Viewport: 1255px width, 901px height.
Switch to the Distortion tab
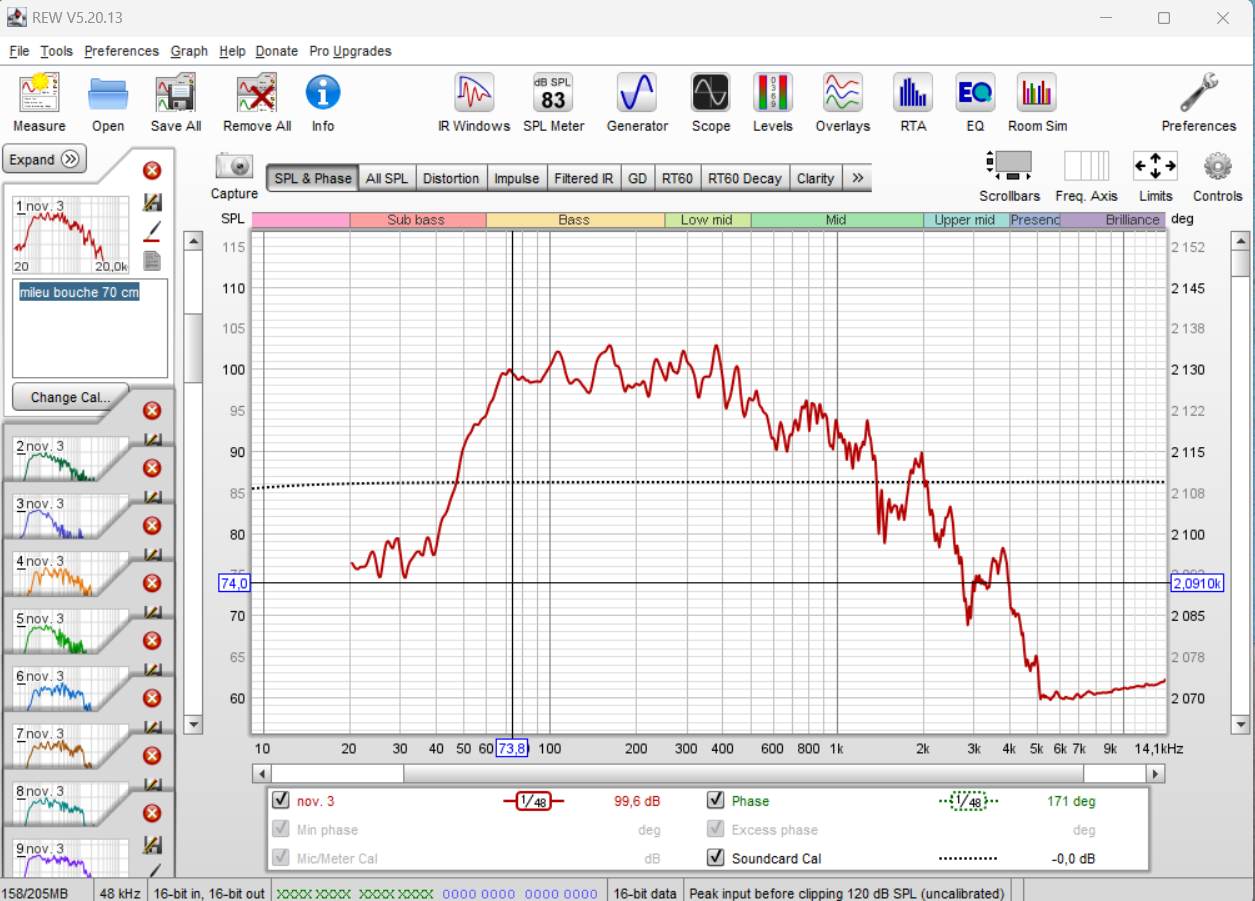(451, 178)
